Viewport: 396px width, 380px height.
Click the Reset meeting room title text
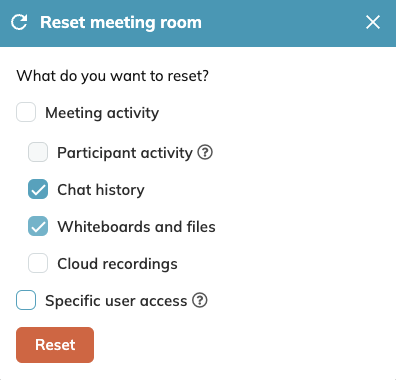(121, 23)
